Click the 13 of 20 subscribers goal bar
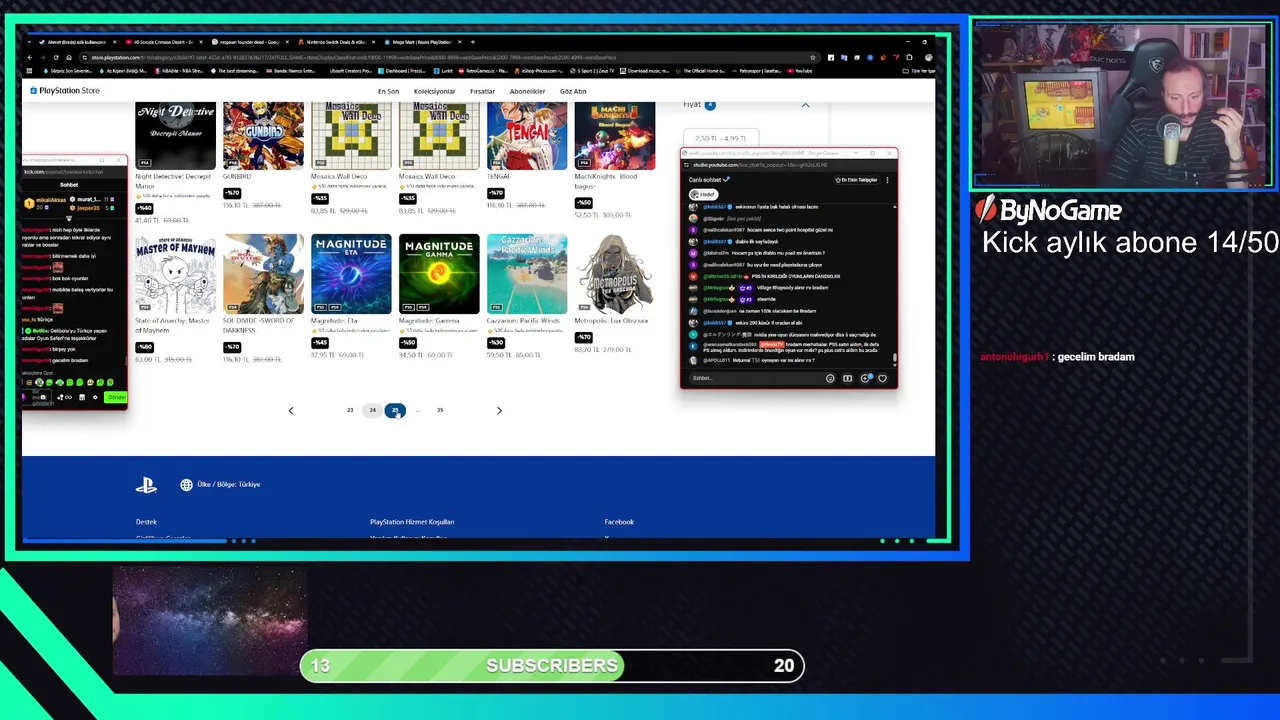 click(x=552, y=666)
